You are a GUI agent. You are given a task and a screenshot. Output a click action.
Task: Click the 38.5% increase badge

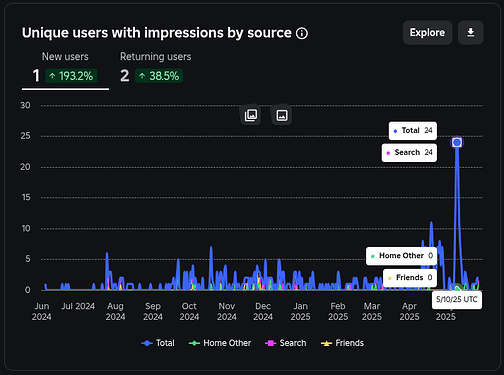pyautogui.click(x=159, y=76)
